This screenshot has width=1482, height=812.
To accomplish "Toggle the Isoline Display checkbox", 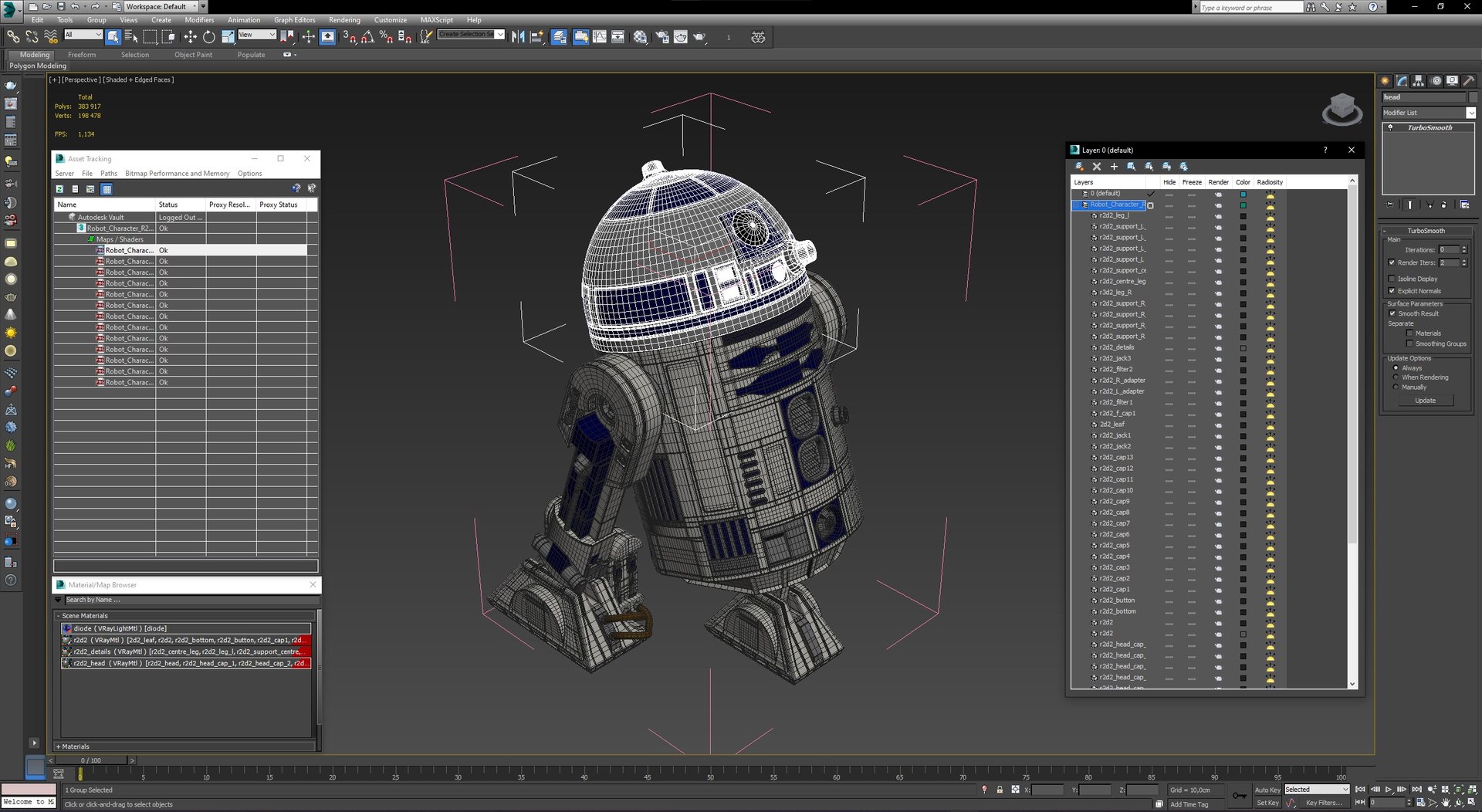I will tap(1392, 279).
